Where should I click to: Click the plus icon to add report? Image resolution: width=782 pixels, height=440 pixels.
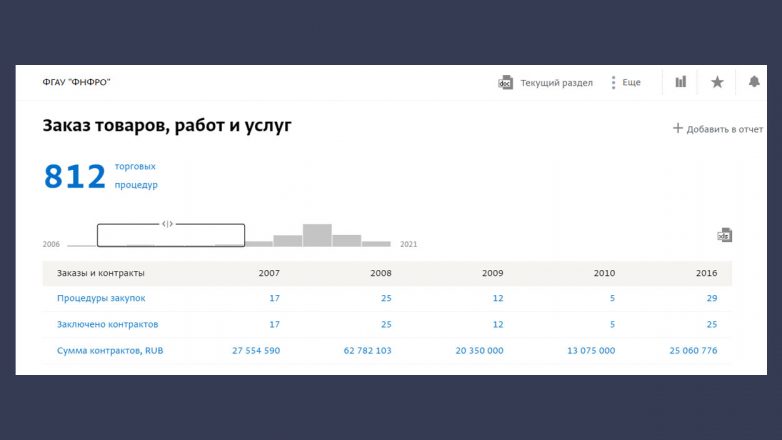(x=677, y=128)
